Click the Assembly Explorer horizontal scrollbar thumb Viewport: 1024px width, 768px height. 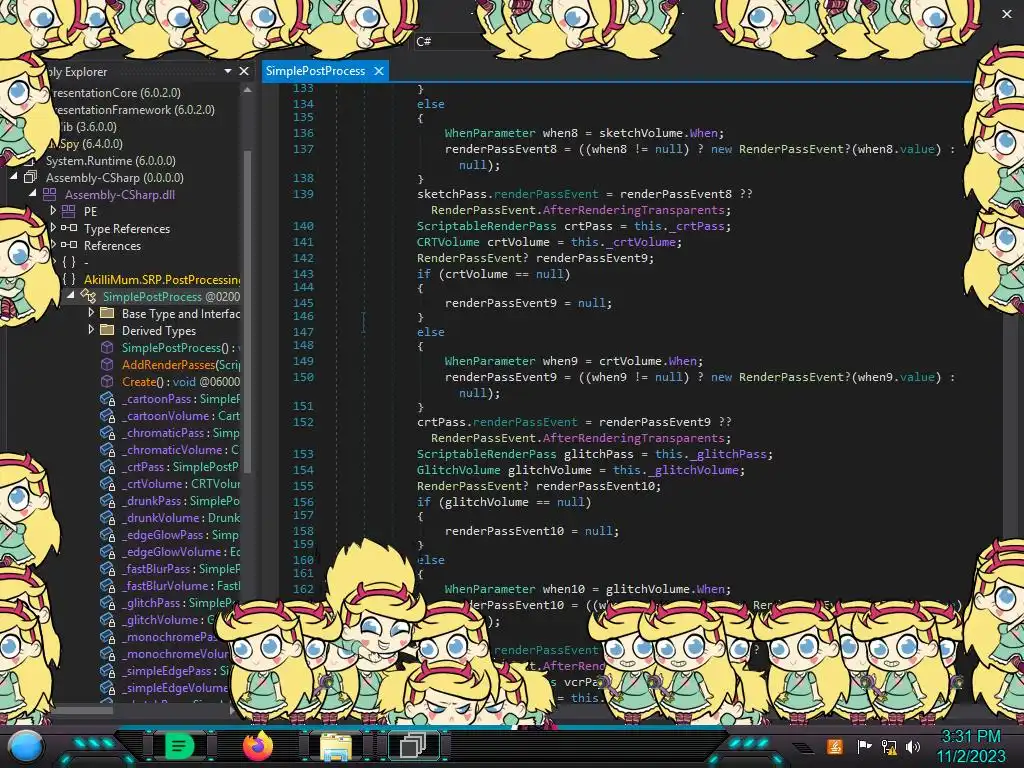tap(83, 710)
